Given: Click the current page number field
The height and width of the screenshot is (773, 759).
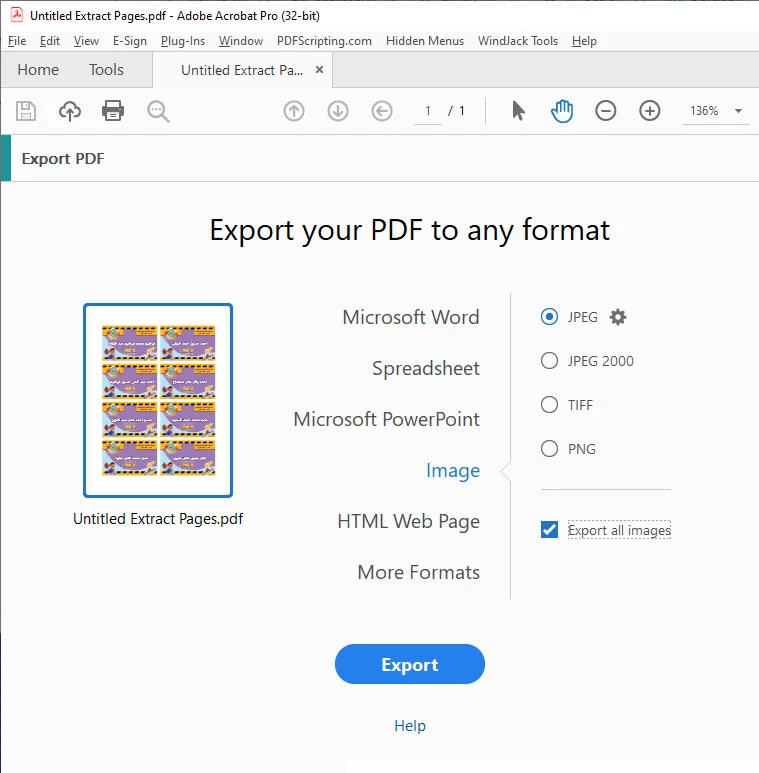Looking at the screenshot, I should (x=428, y=111).
